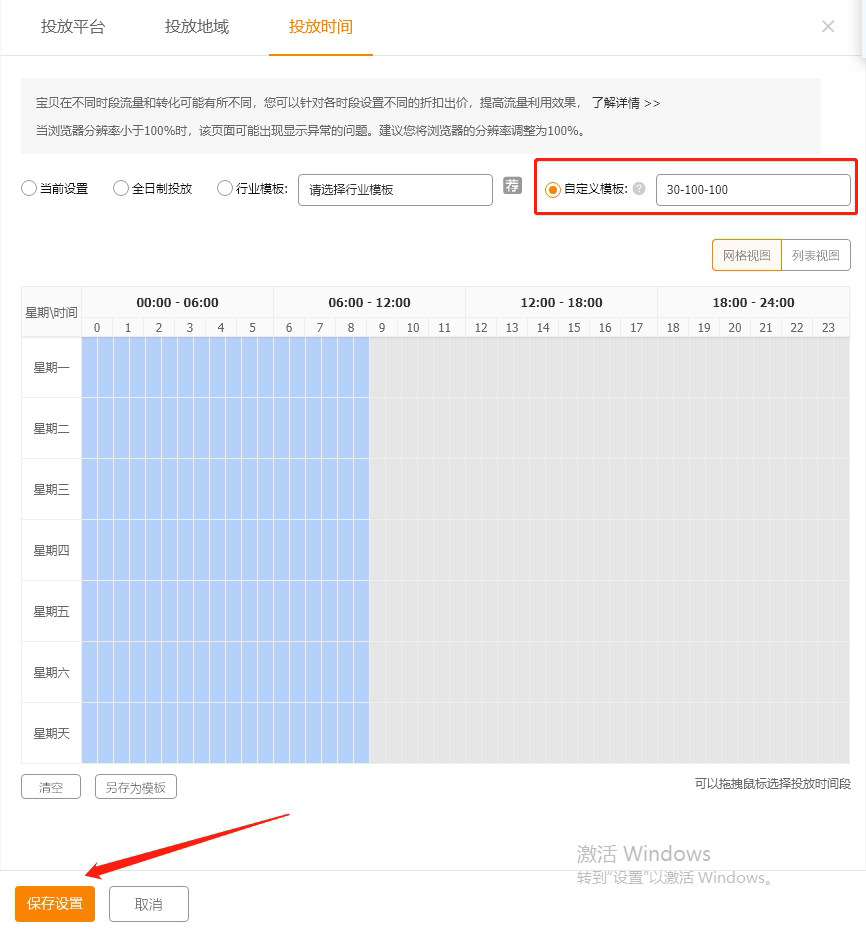Screen dimensions: 866x929
Task: Close the dialog with the X icon
Action: click(x=828, y=27)
